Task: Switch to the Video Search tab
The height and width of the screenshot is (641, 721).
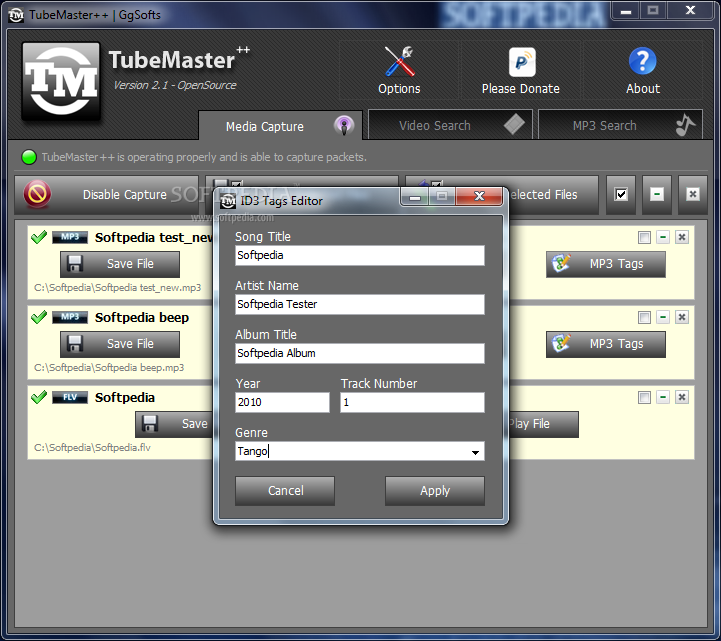Action: coord(450,125)
